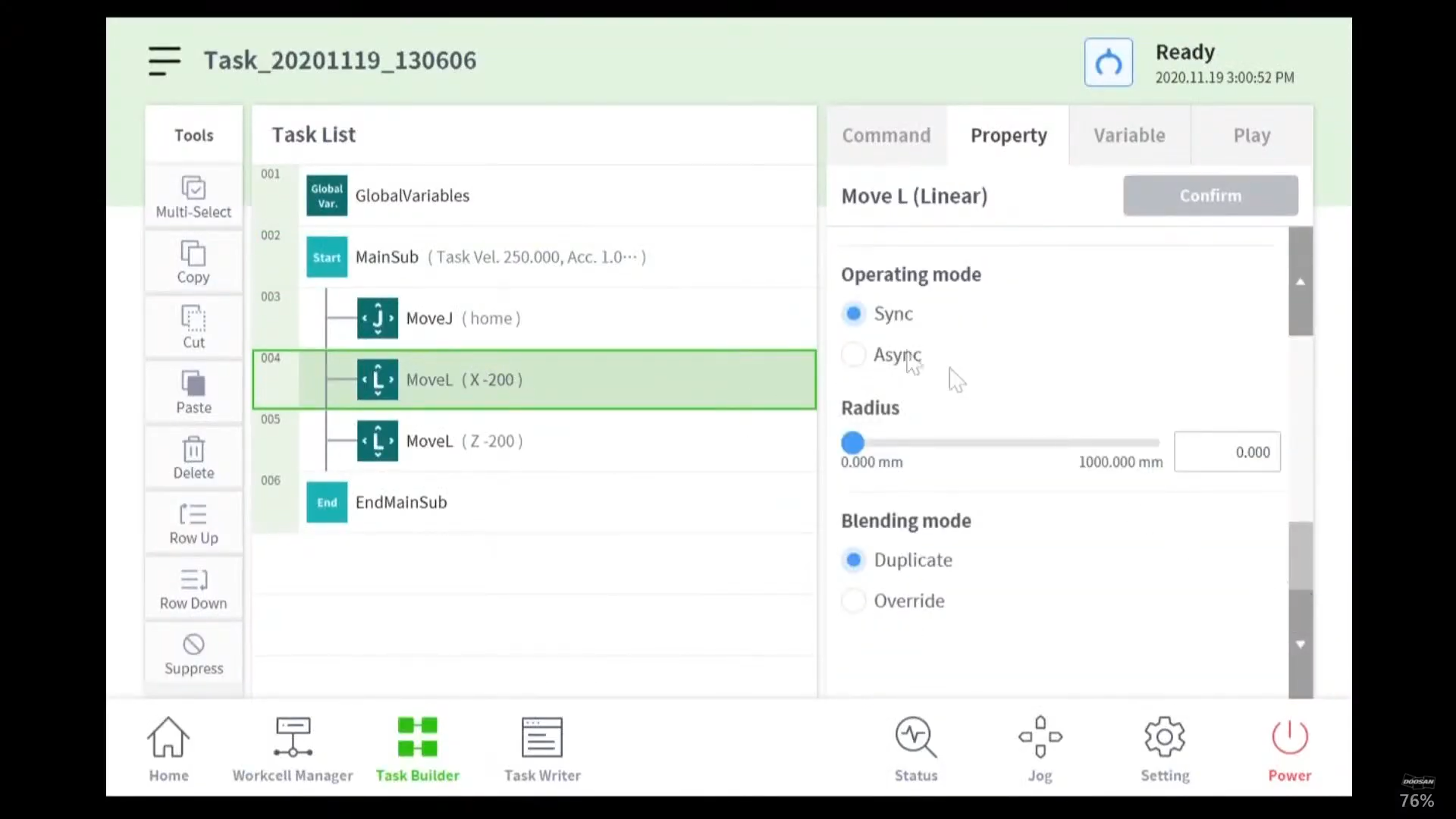Click the property panel scroll-down arrow
This screenshot has height=819, width=1456.
tap(1301, 645)
